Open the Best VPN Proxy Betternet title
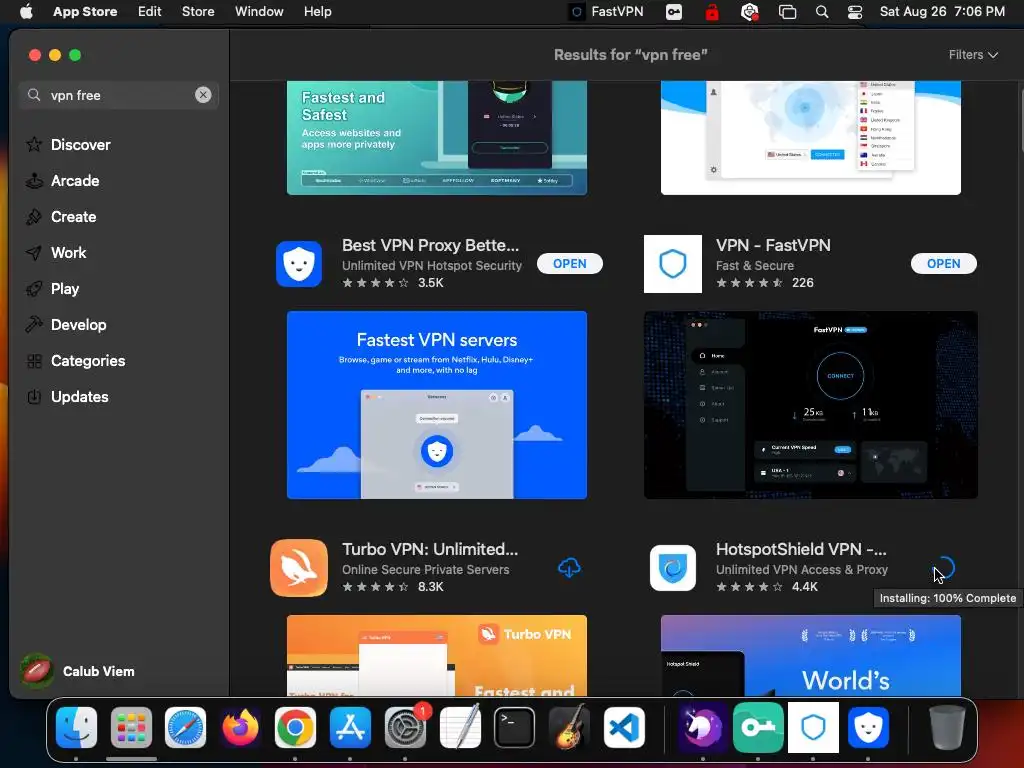This screenshot has width=1024, height=768. [430, 245]
